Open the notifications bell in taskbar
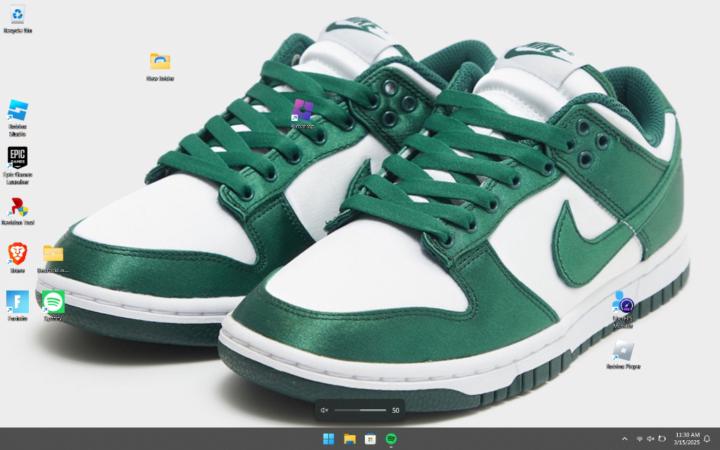Viewport: 720px width, 450px height. tap(707, 439)
